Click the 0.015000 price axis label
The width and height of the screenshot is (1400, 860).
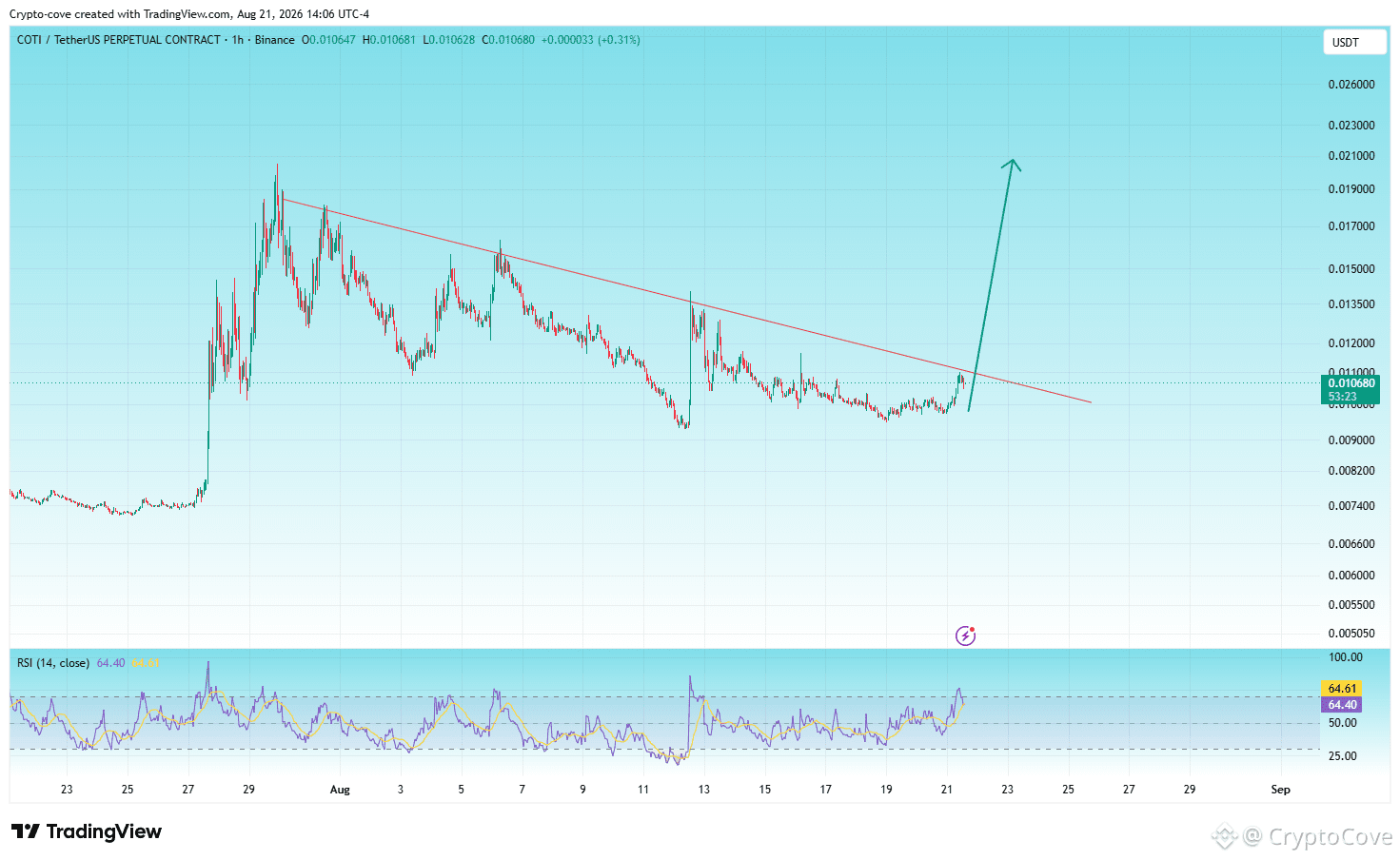[x=1351, y=269]
